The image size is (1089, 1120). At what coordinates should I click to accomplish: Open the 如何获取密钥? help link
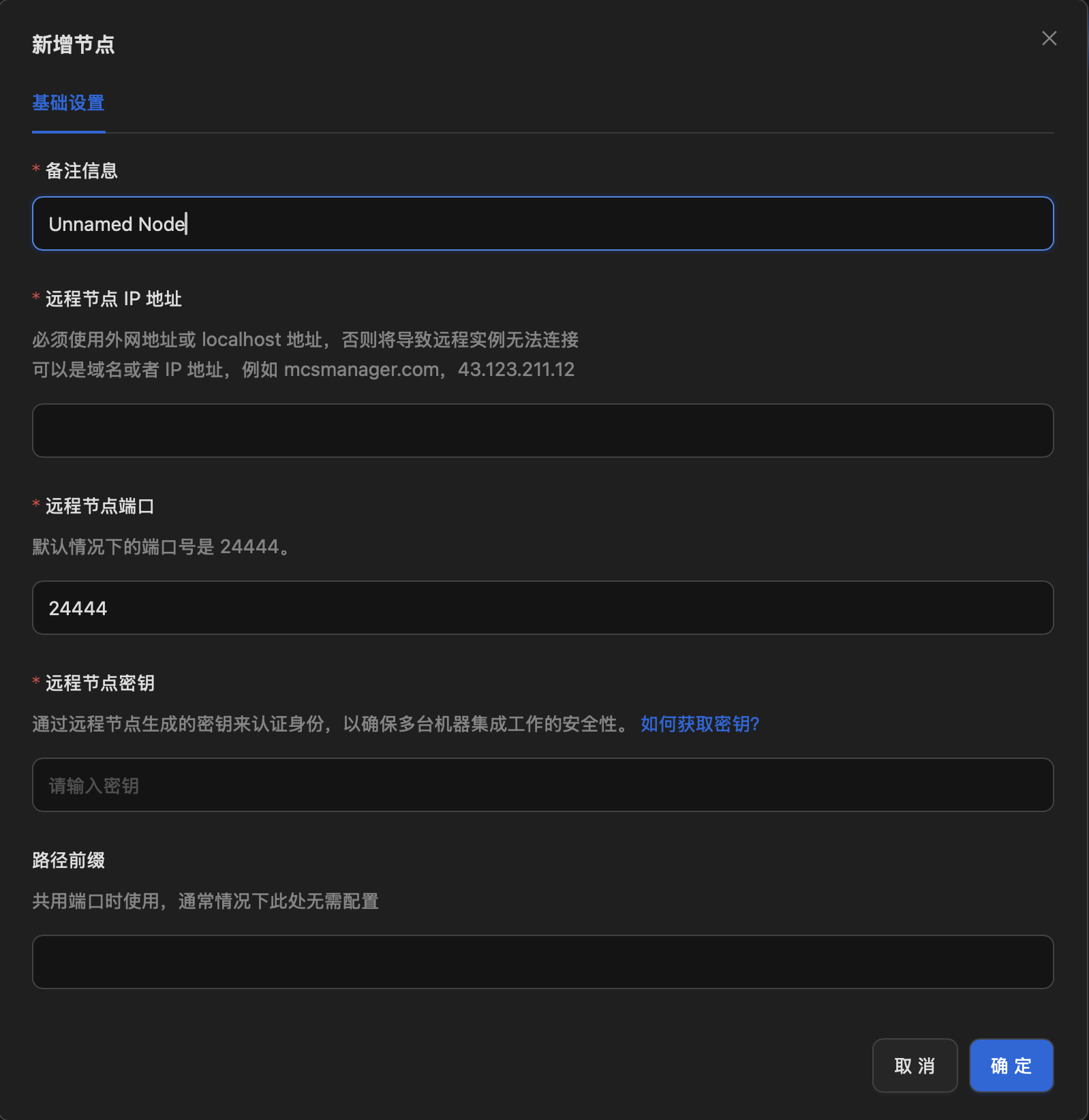click(x=699, y=724)
